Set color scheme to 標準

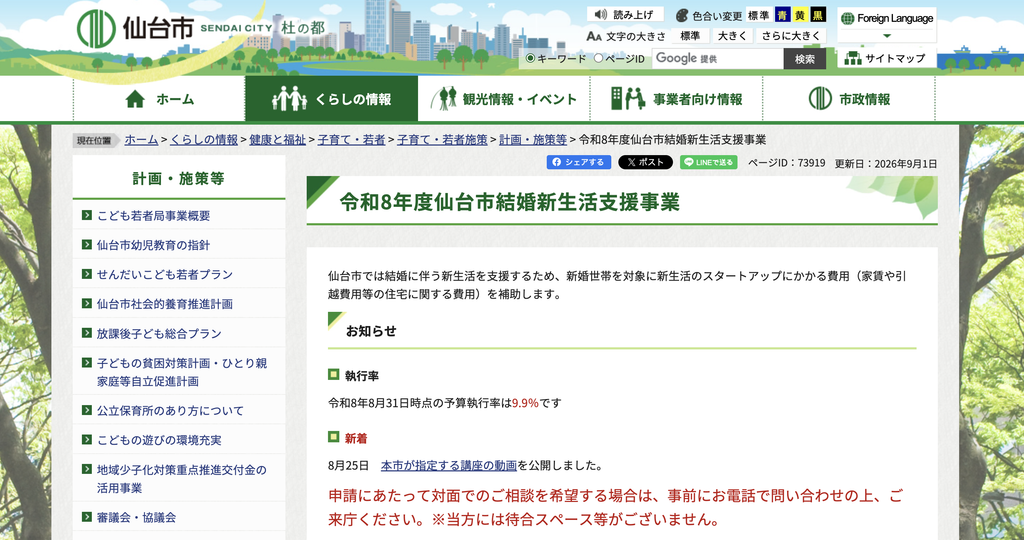[x=759, y=15]
